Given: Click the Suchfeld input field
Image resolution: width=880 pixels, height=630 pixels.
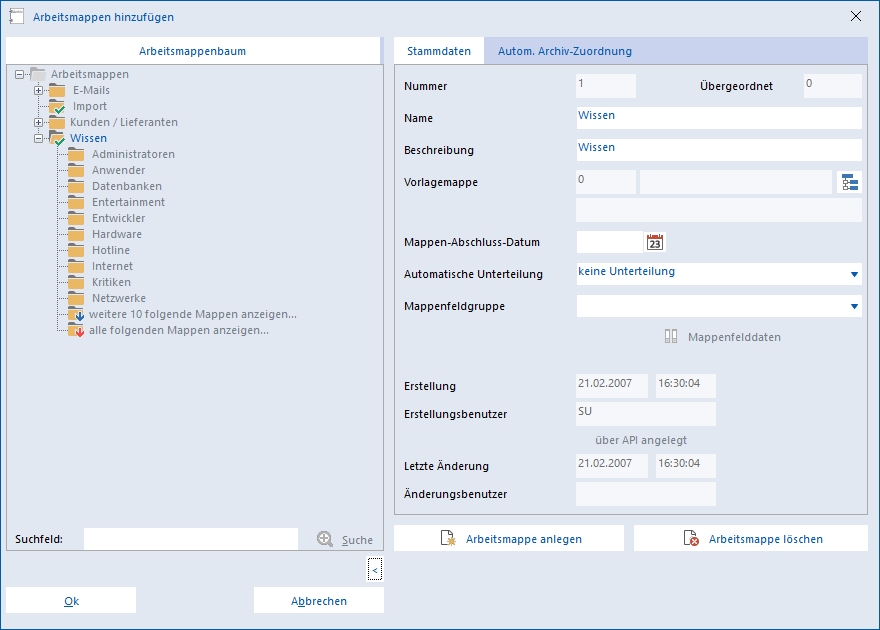Looking at the screenshot, I should point(191,539).
